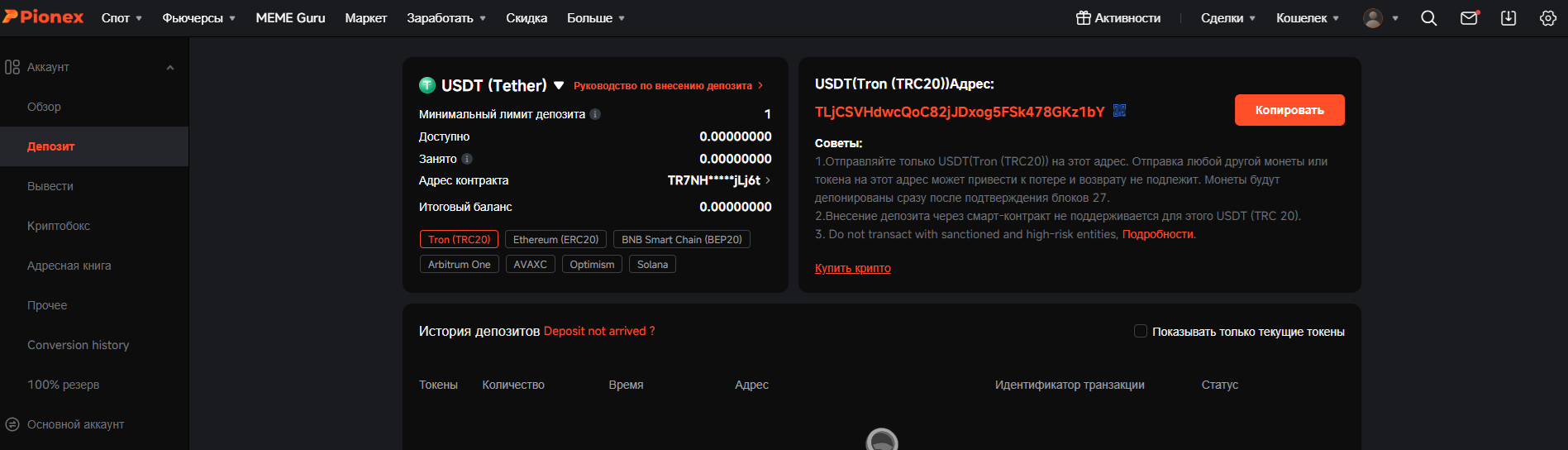Open the arrow beside the avatar

click(1395, 18)
